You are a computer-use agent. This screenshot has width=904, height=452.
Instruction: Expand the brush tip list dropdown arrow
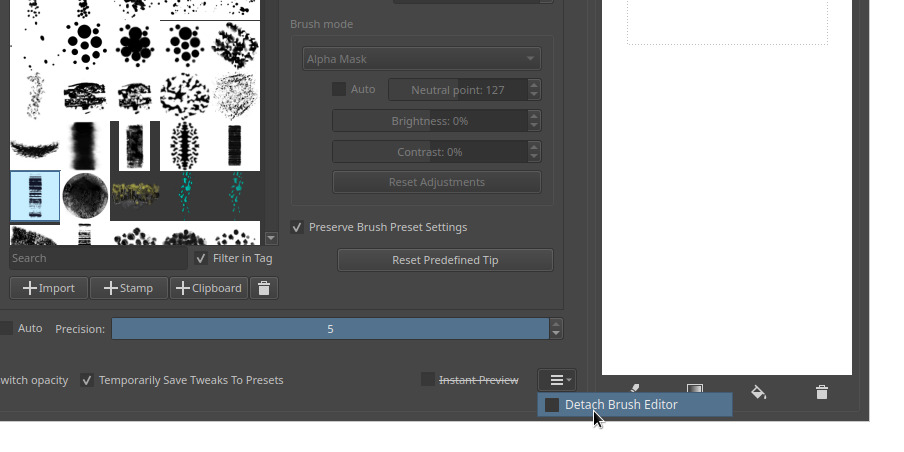pos(271,238)
